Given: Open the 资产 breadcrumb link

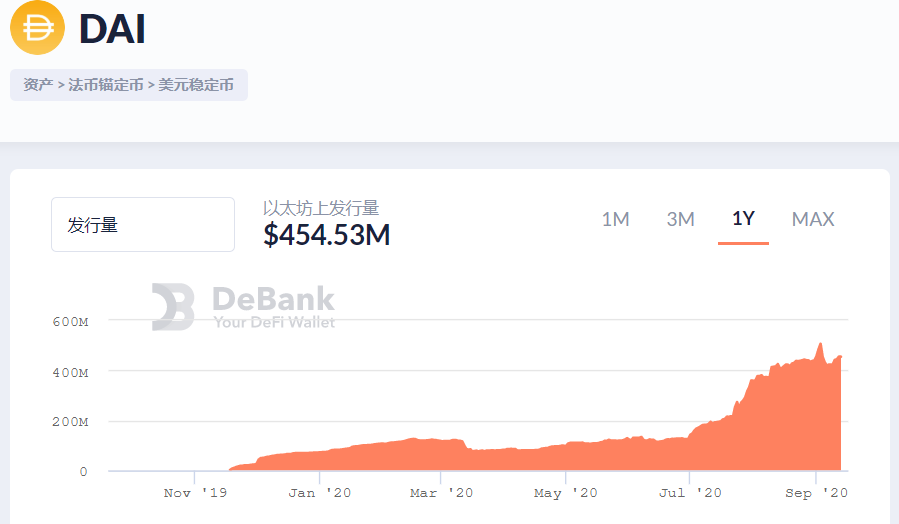Looking at the screenshot, I should point(38,85).
